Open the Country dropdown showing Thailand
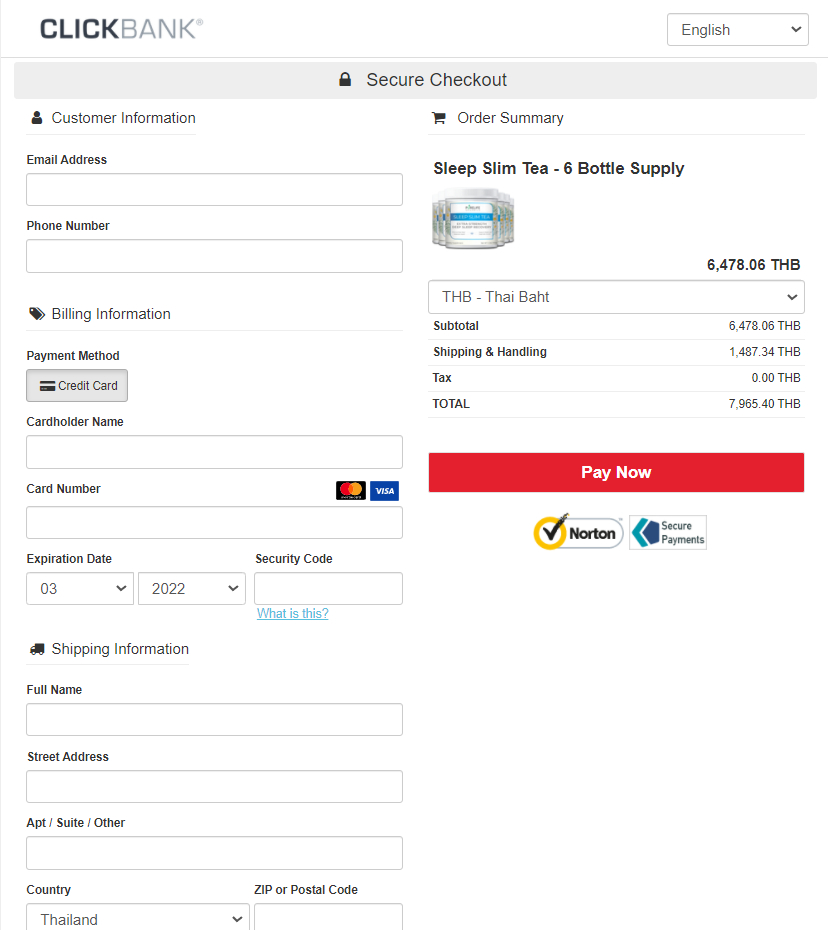Viewport: 828px width, 930px height. (138, 918)
